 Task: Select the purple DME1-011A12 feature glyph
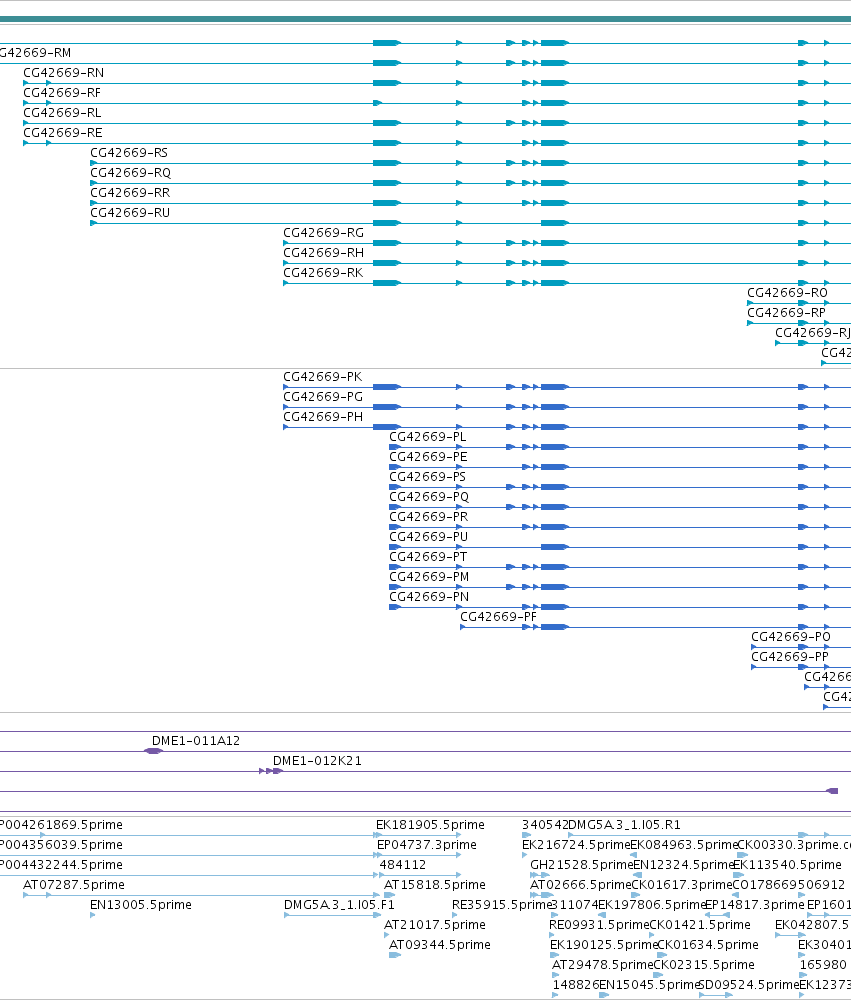click(x=154, y=751)
